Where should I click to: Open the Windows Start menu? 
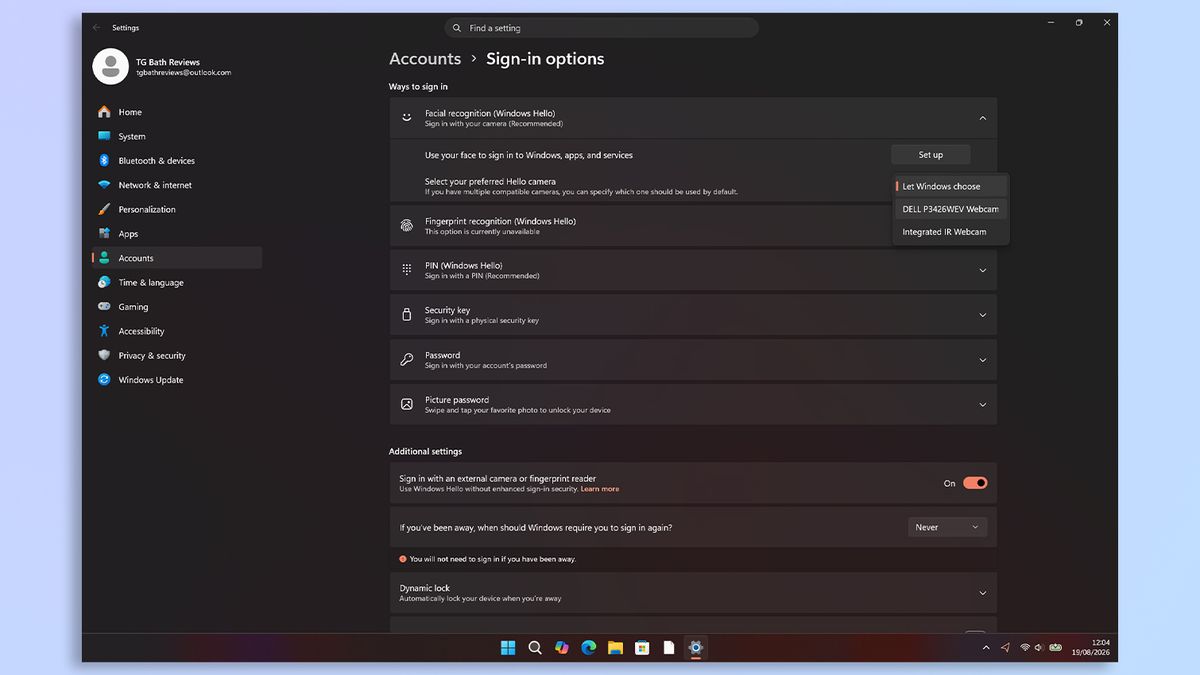[x=508, y=648]
